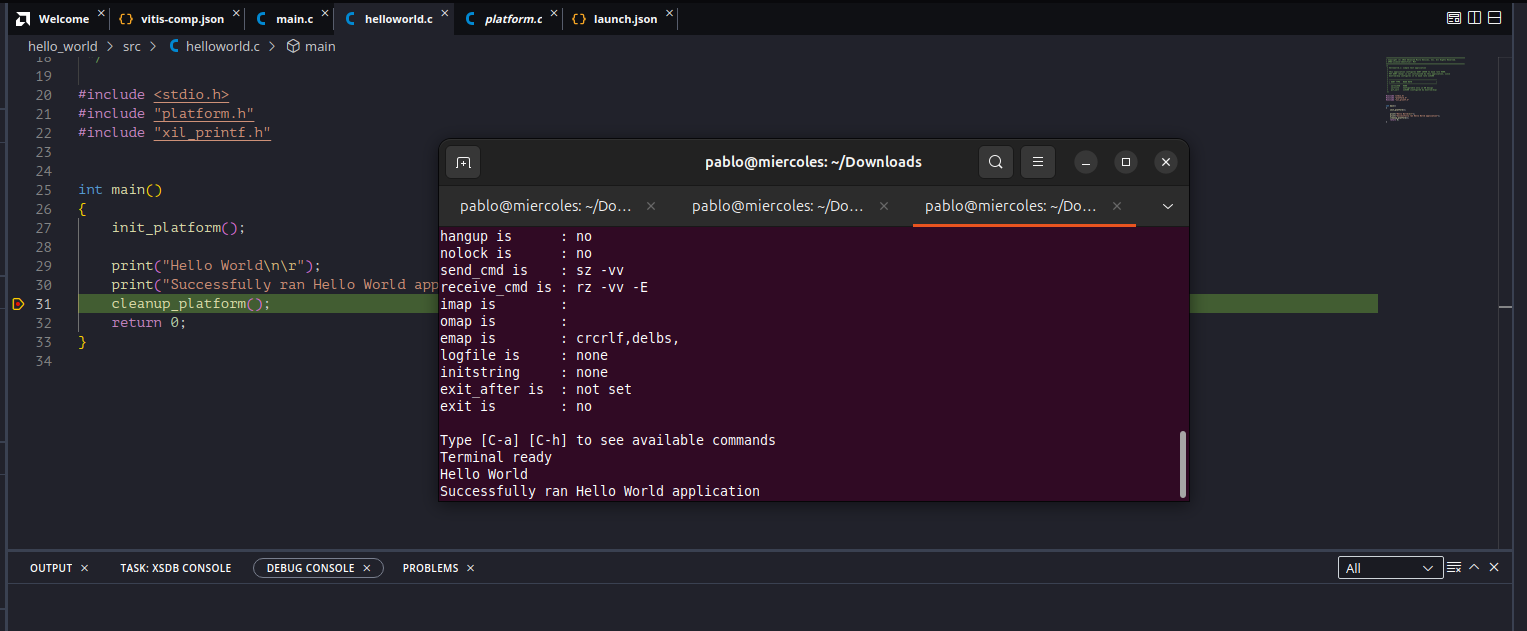The width and height of the screenshot is (1527, 631).
Task: Maximize the bottom panel with the chevron
Action: 1473,567
